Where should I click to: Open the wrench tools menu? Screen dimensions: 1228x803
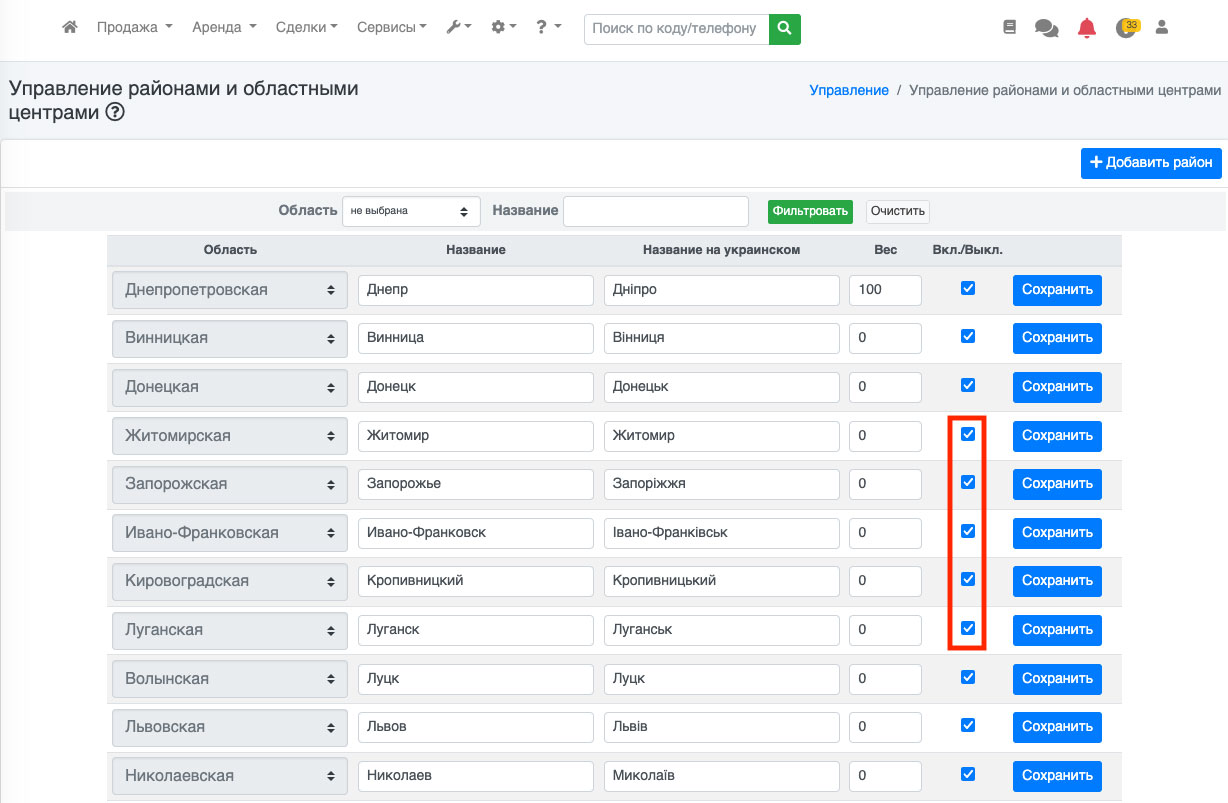[x=459, y=28]
